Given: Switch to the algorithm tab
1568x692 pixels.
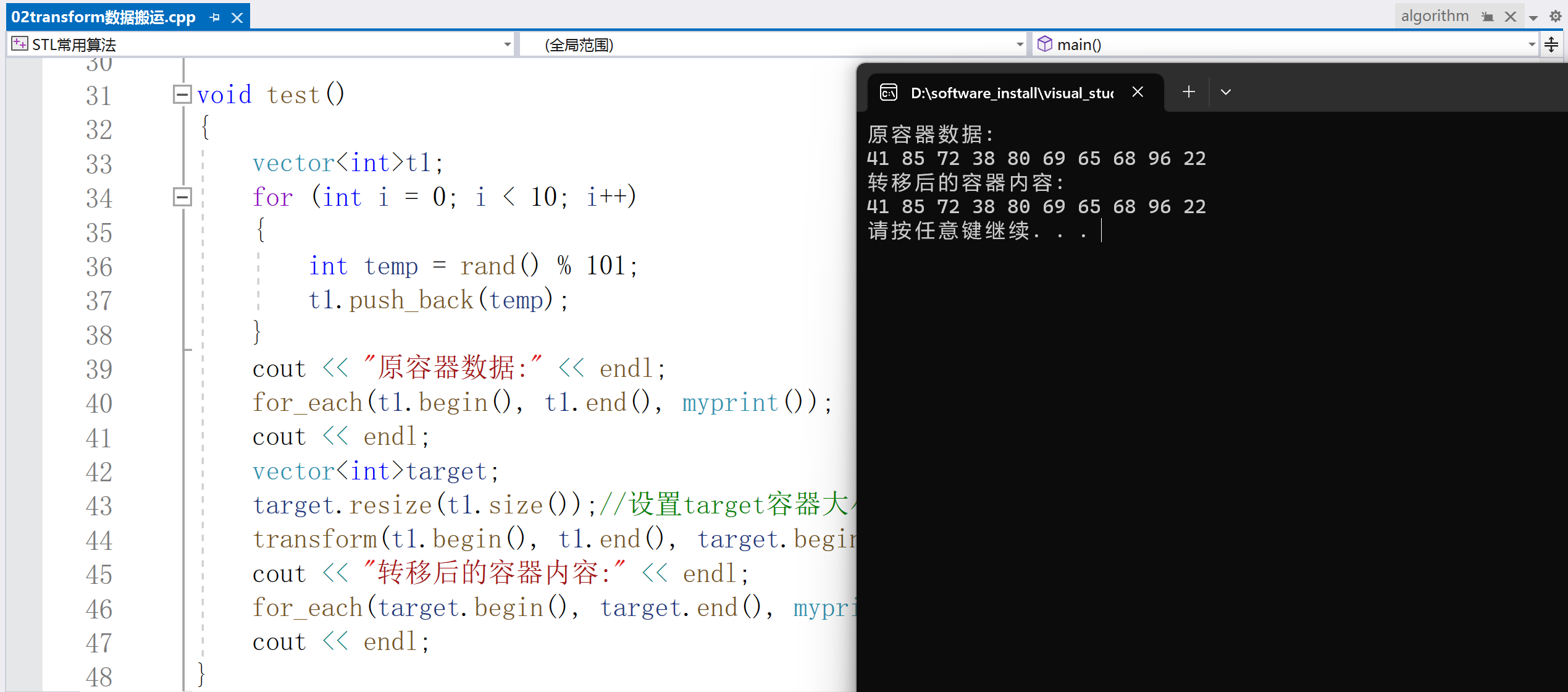Looking at the screenshot, I should click(1434, 16).
